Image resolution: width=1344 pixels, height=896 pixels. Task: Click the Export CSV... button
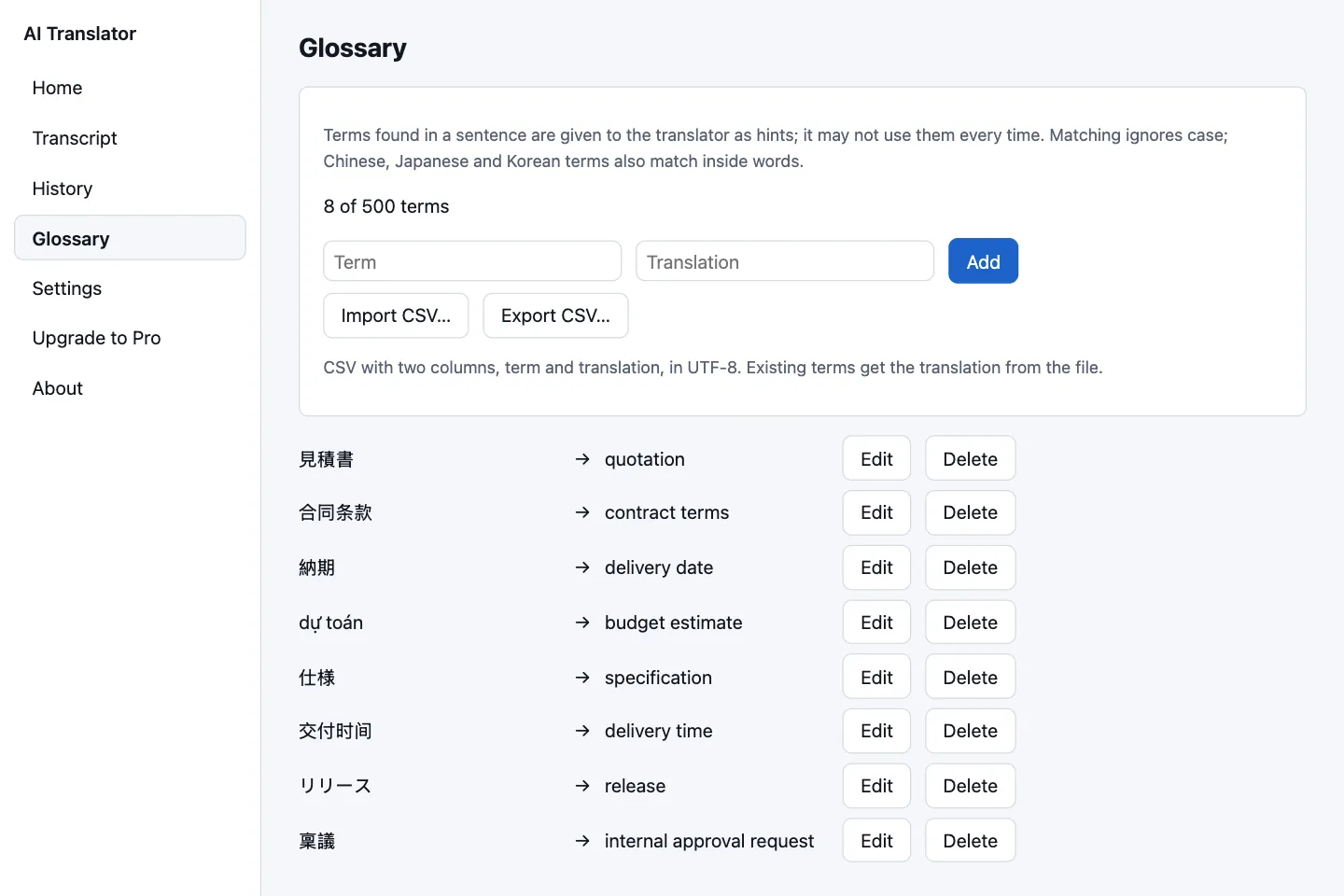click(x=555, y=315)
